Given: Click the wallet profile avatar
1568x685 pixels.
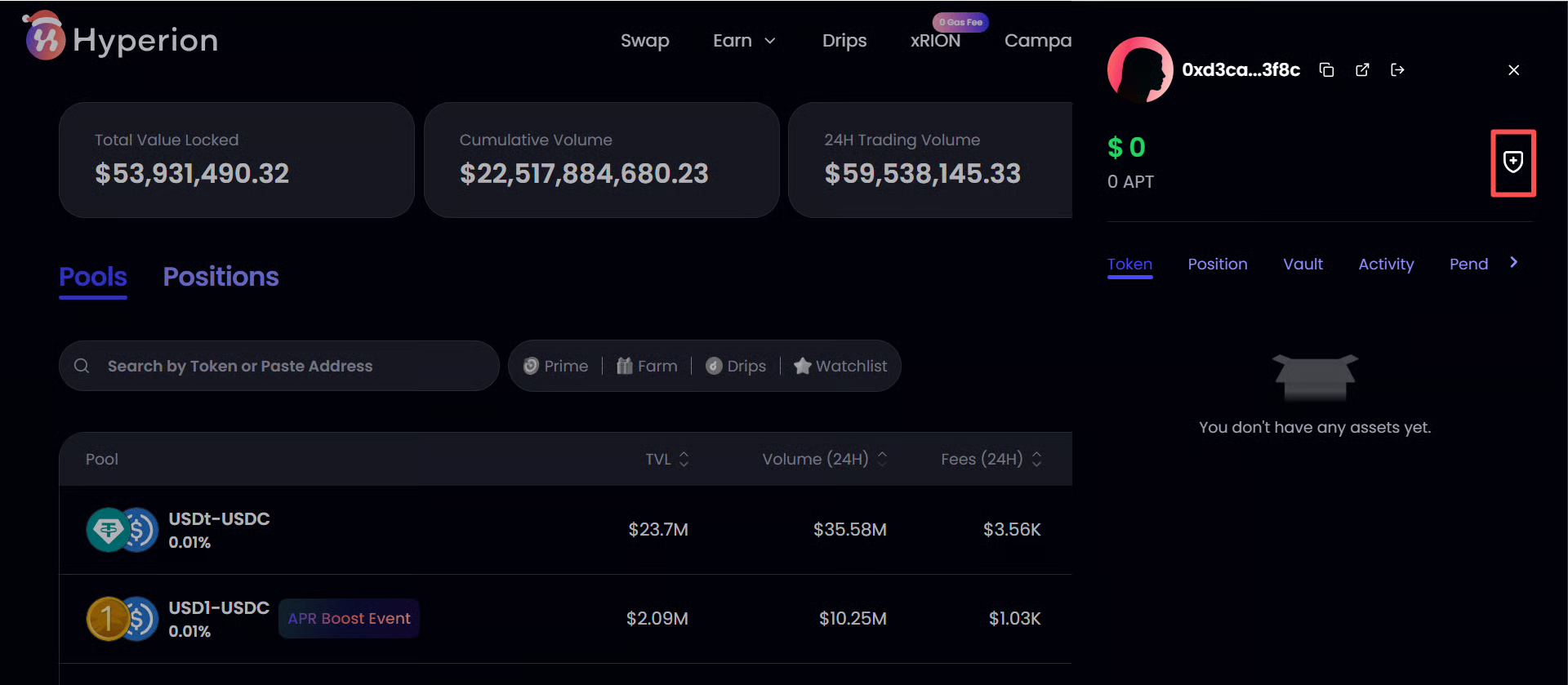Looking at the screenshot, I should coord(1139,70).
